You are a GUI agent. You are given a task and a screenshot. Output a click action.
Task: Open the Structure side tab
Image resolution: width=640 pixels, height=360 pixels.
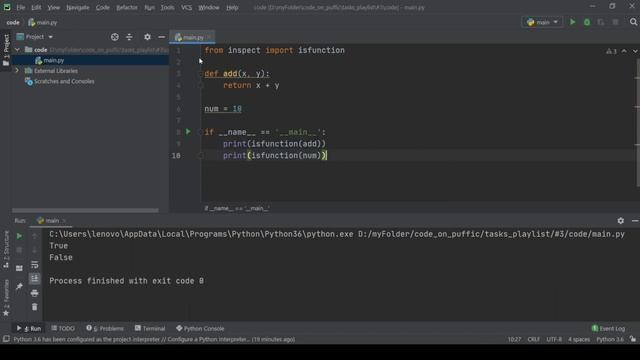pyautogui.click(x=6, y=249)
